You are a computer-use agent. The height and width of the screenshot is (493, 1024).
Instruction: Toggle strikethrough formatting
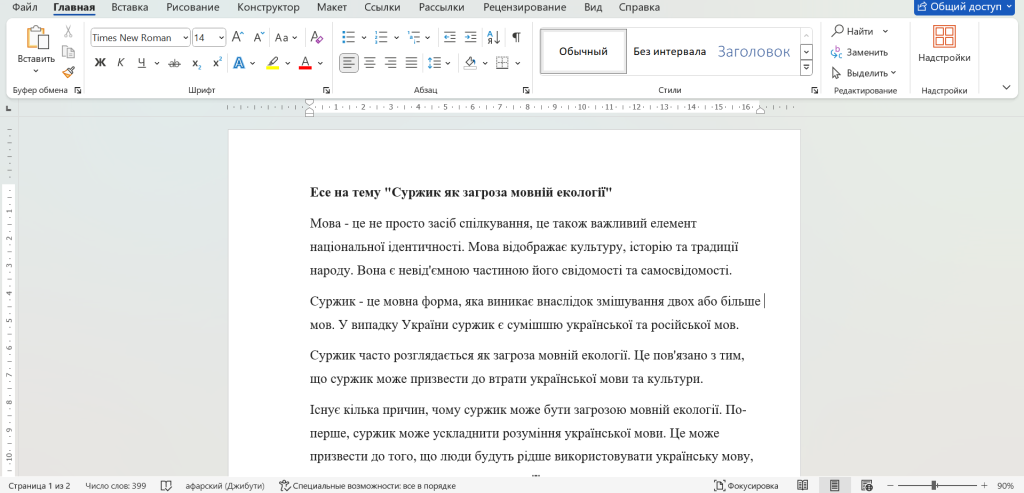(174, 63)
